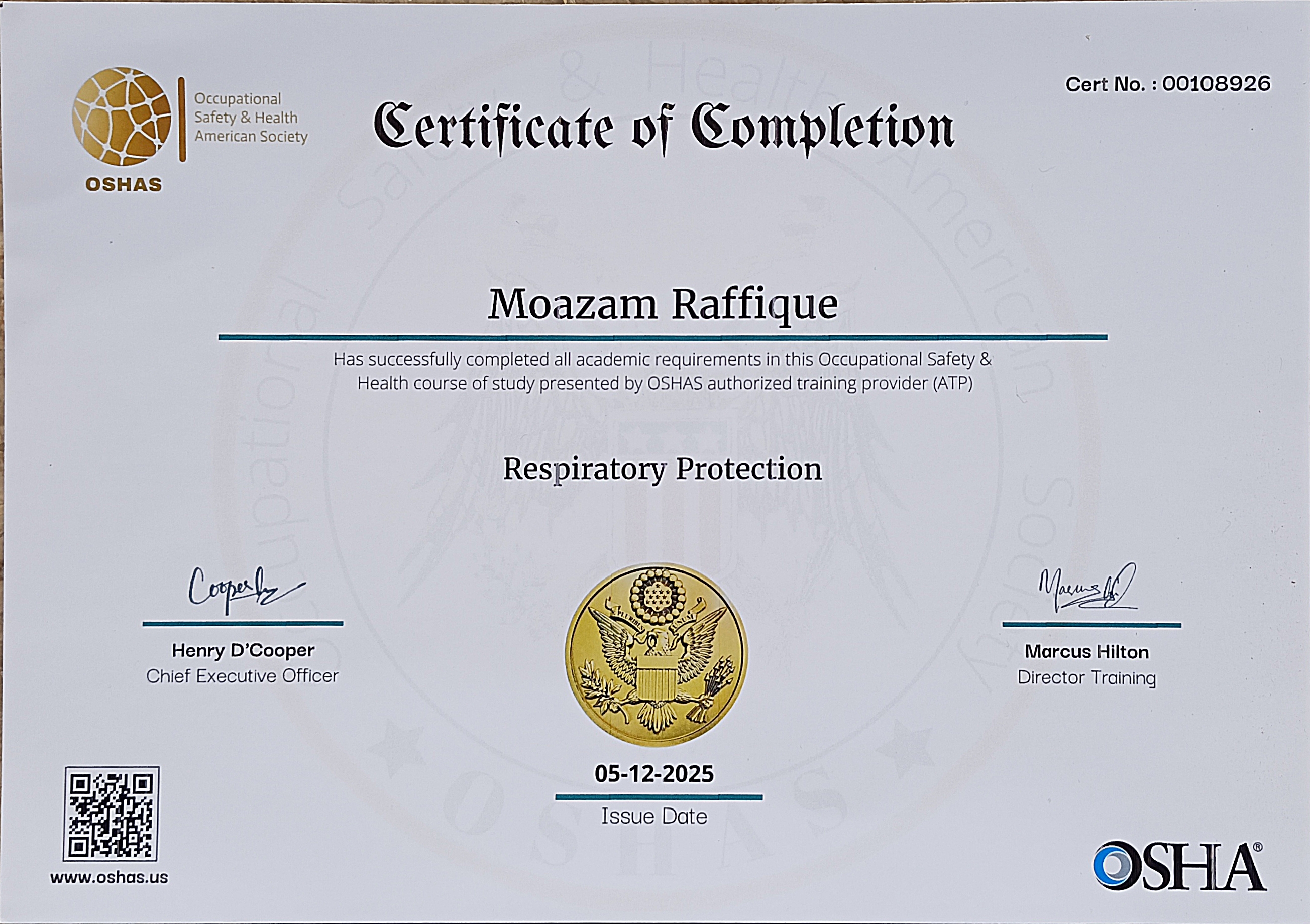Click the name 'Henry D'Cooper'
The image size is (1310, 924).
243,651
